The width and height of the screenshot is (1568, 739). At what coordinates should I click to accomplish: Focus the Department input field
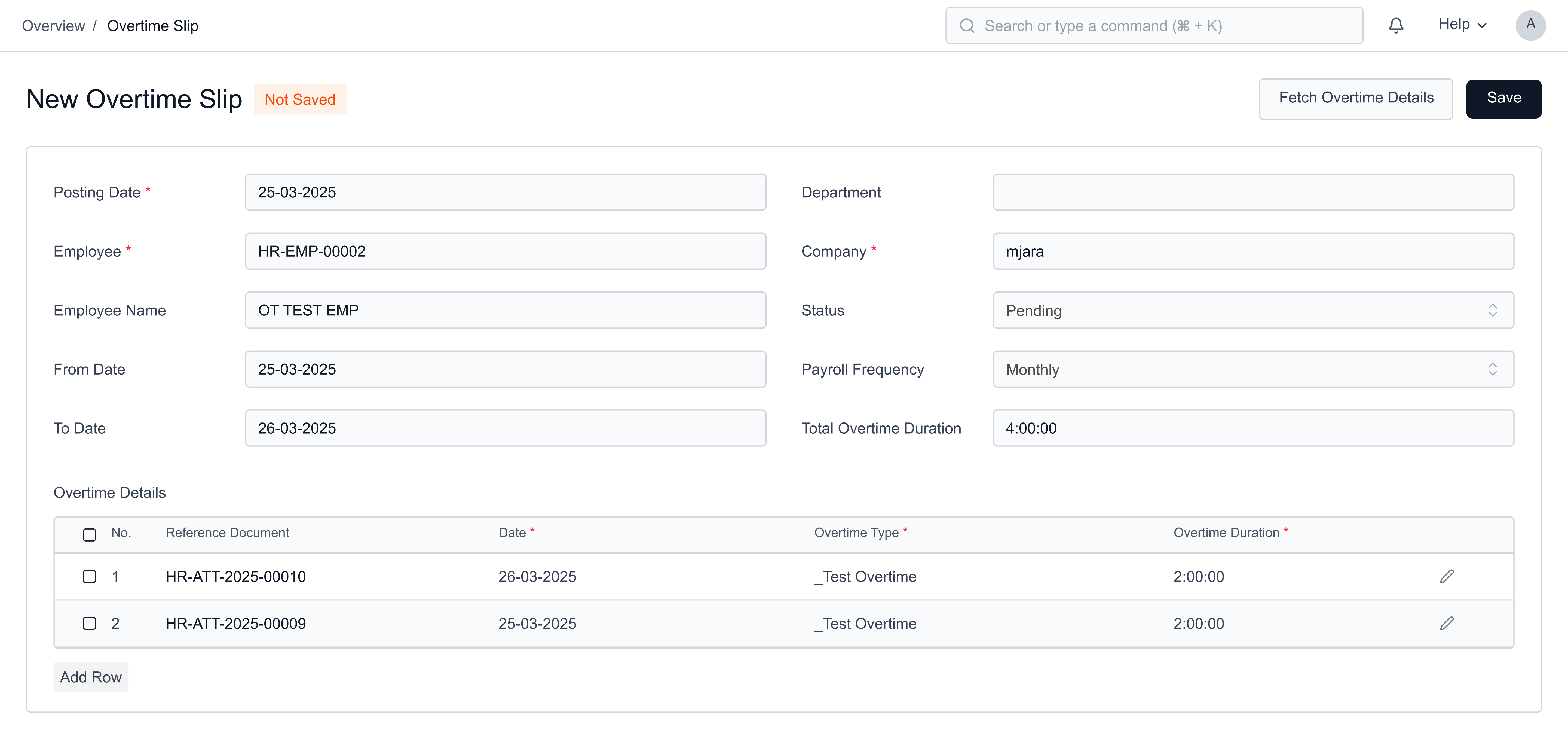1253,193
